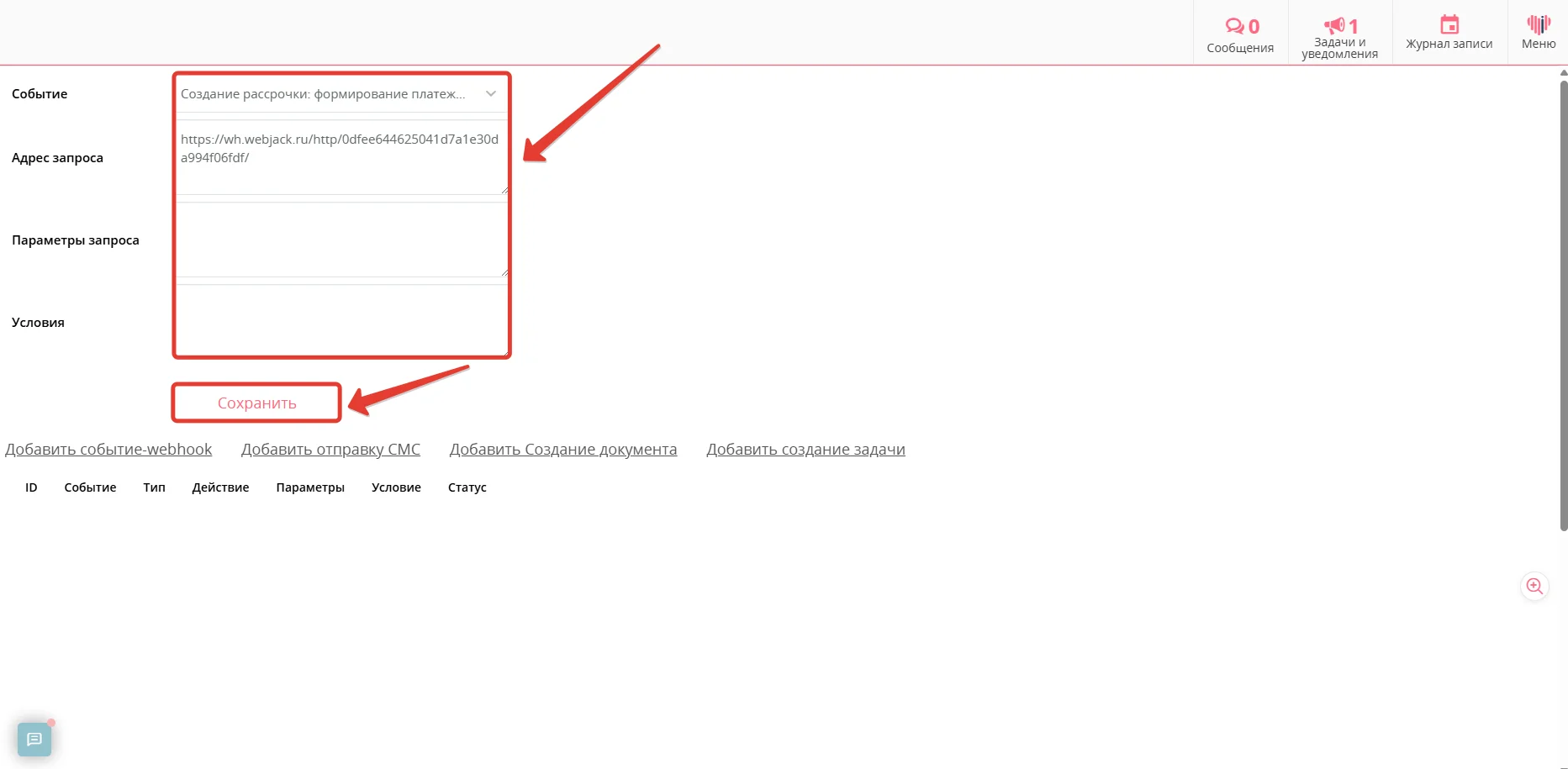Click the Параметры column header
This screenshot has width=1568, height=769.
coord(310,487)
